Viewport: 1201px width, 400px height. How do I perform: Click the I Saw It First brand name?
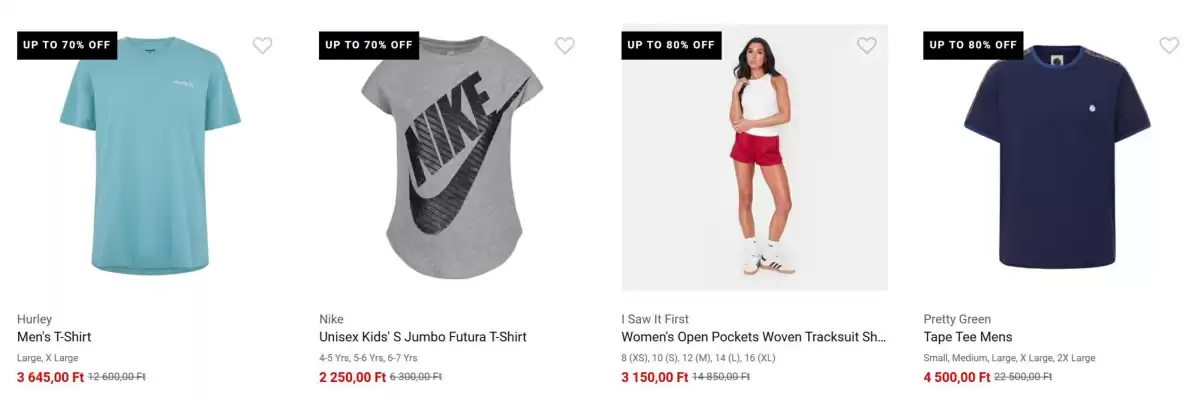tap(655, 319)
